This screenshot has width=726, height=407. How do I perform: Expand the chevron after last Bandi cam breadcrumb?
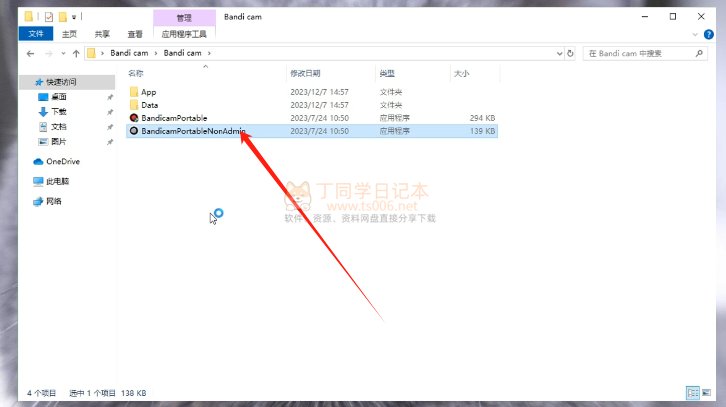pos(209,53)
